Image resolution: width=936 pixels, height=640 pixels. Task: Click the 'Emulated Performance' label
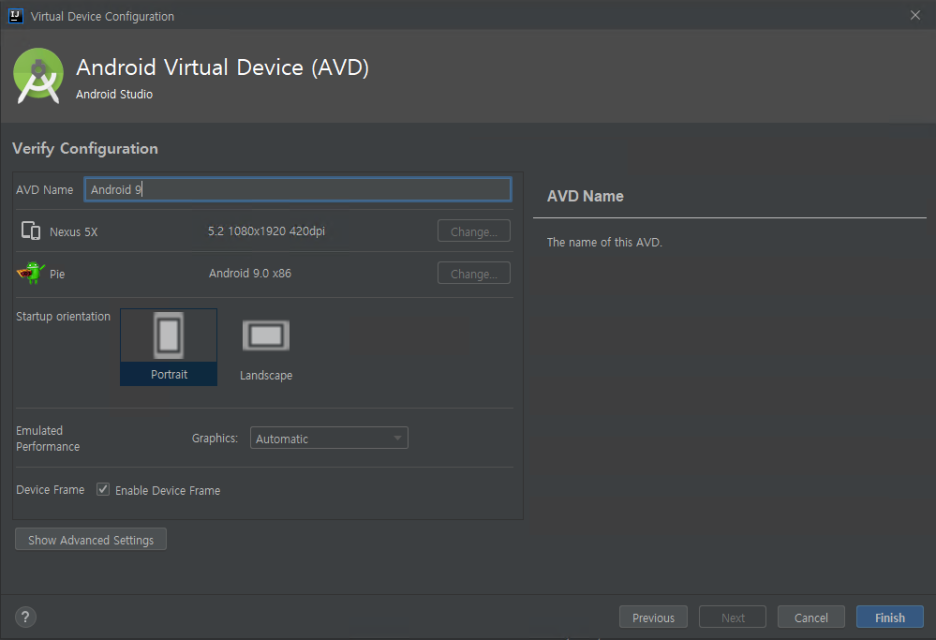(48, 438)
